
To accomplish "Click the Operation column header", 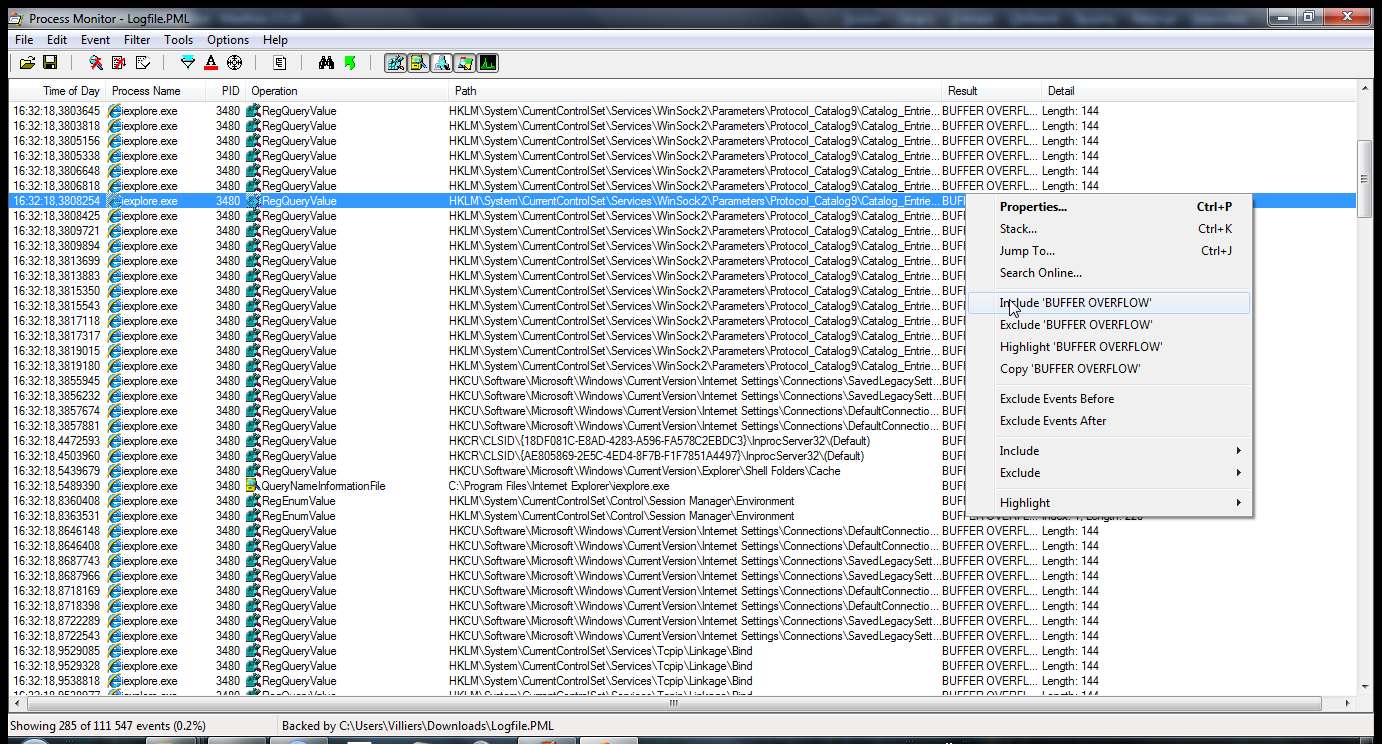I will pyautogui.click(x=347, y=91).
